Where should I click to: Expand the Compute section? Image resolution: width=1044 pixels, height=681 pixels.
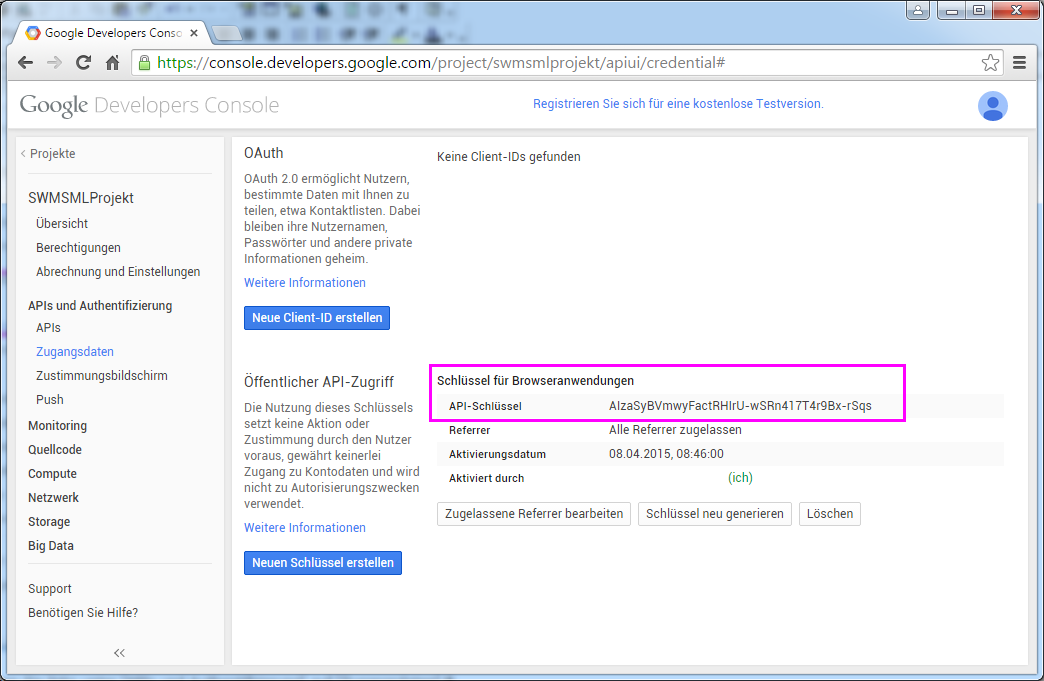pyautogui.click(x=52, y=474)
